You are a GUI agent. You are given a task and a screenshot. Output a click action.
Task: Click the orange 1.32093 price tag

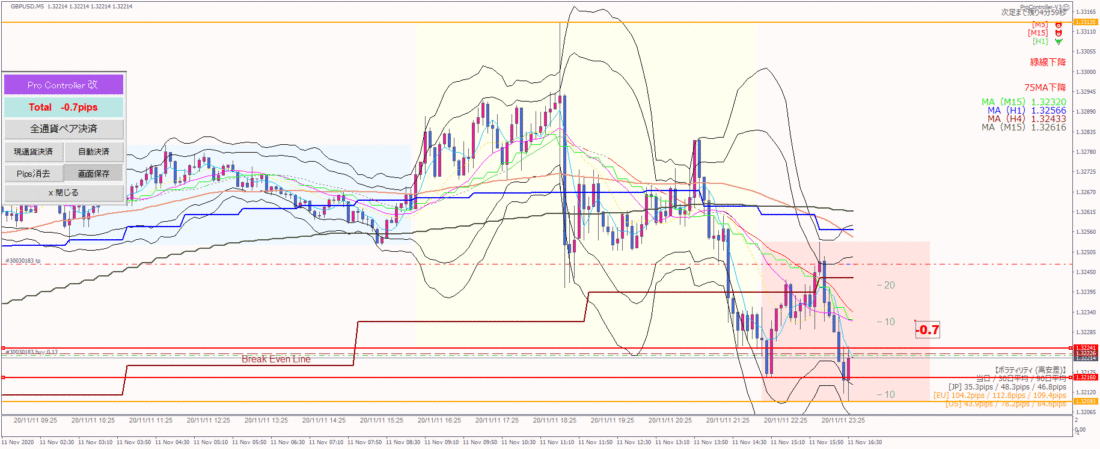(x=1085, y=402)
